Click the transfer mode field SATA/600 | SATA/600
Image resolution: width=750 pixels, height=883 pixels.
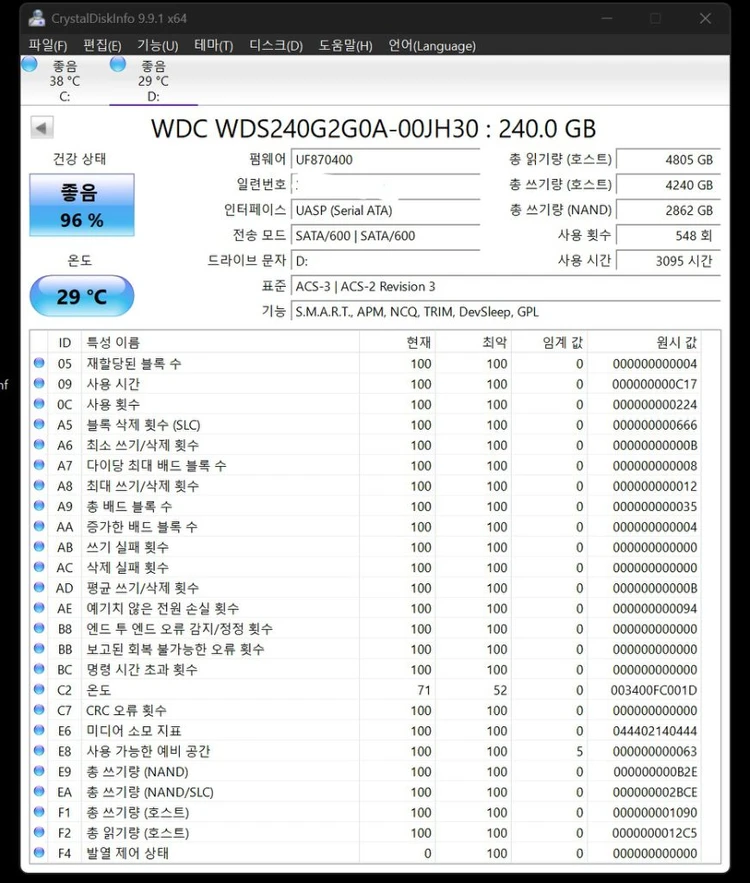pyautogui.click(x=386, y=236)
